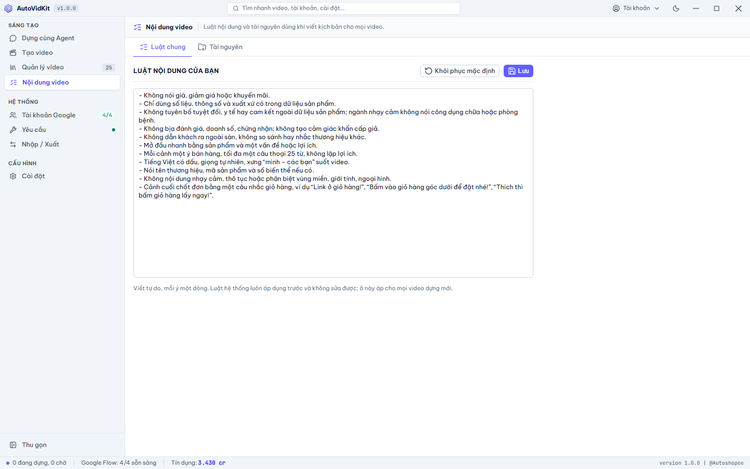Viewport: 750px width, 469px height.
Task: Focus the Tìm nhanh video search field
Action: (x=344, y=8)
